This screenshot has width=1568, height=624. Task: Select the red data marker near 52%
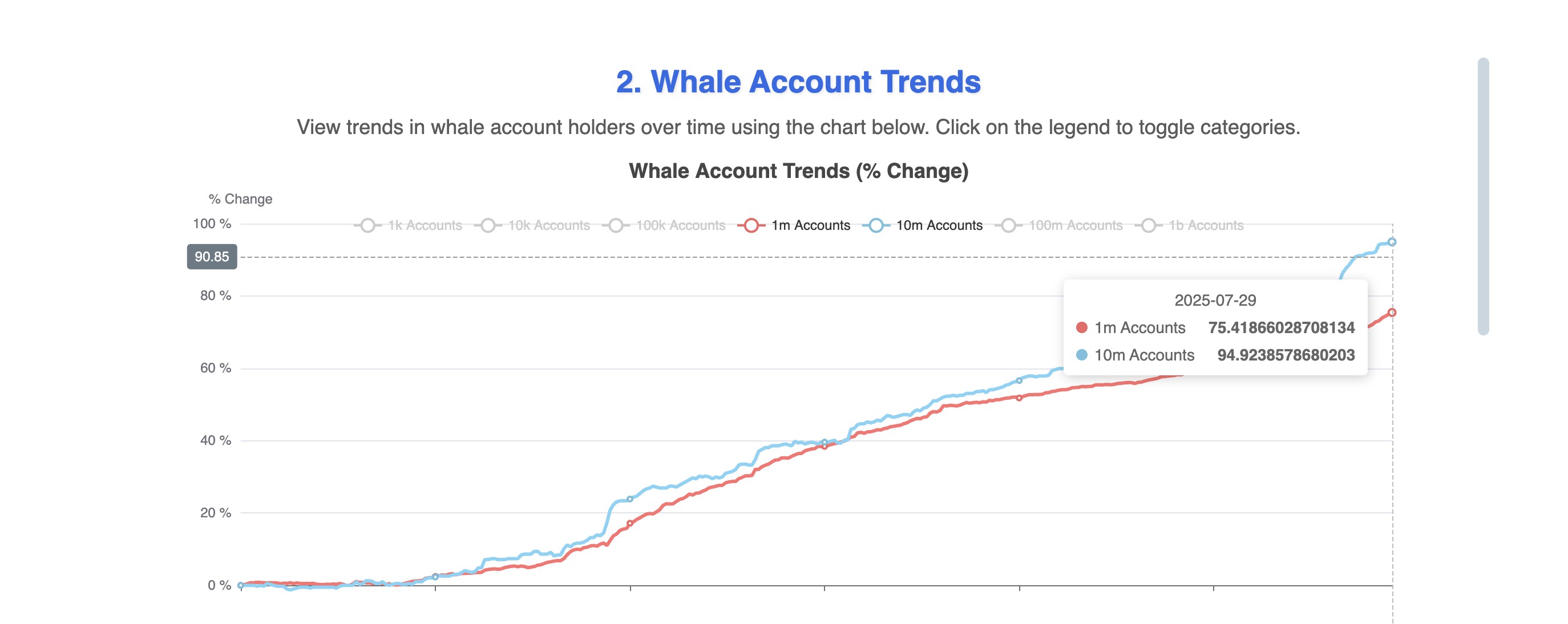point(1019,398)
